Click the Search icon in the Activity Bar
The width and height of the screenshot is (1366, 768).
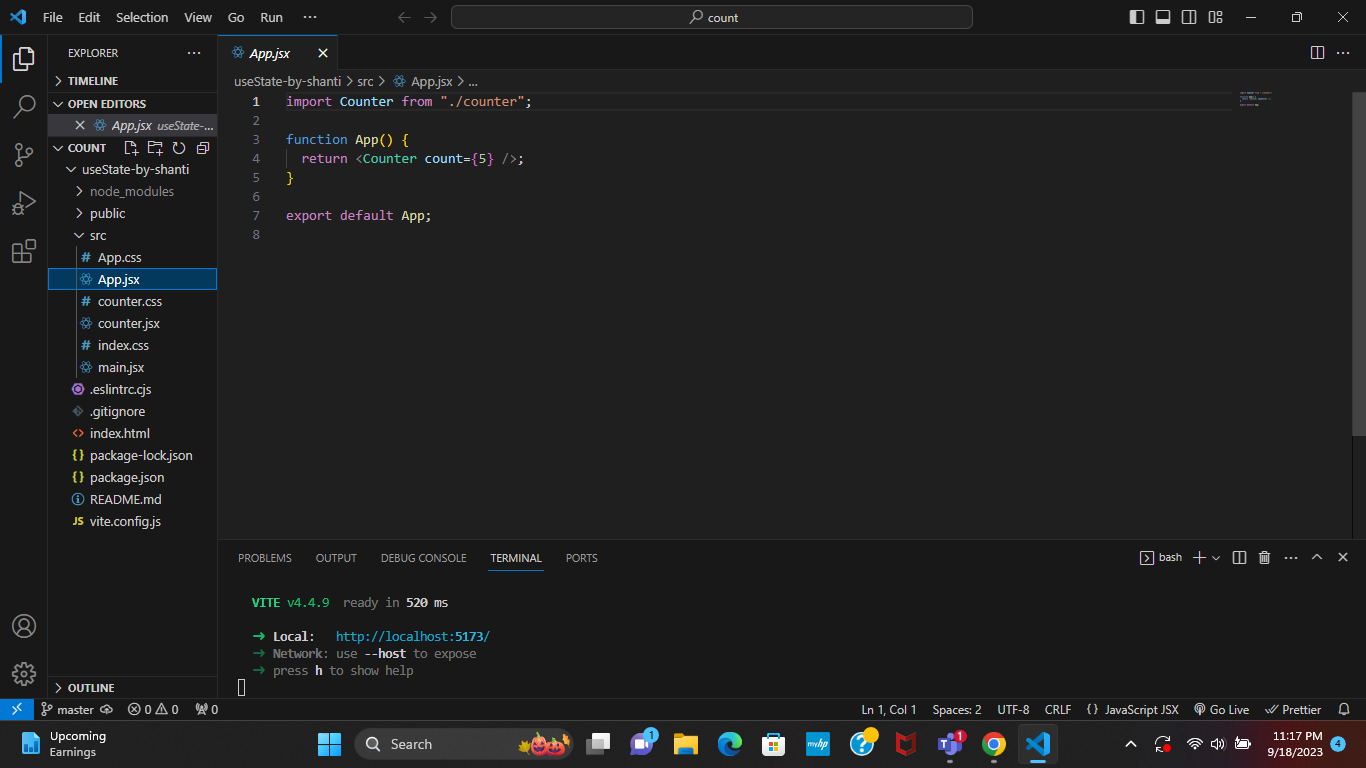click(x=24, y=107)
